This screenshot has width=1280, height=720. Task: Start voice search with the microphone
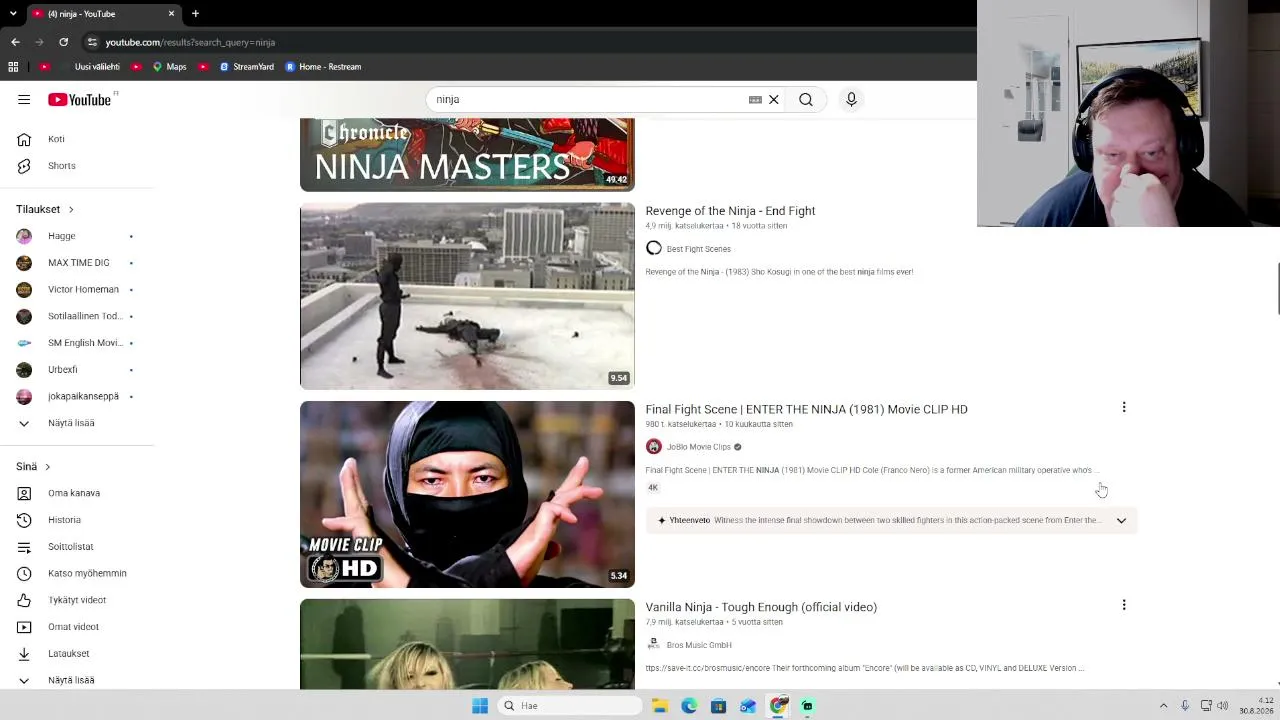point(851,99)
